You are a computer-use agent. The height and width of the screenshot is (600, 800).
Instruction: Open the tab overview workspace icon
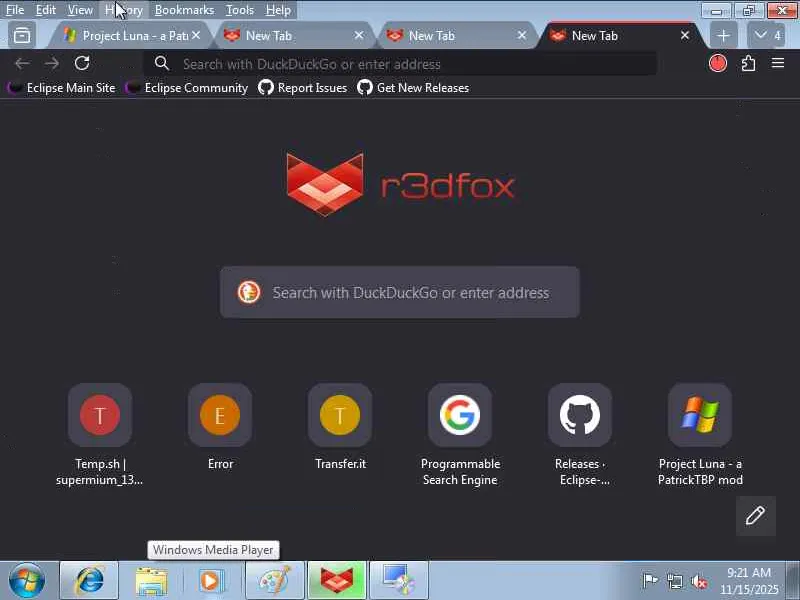[22, 36]
